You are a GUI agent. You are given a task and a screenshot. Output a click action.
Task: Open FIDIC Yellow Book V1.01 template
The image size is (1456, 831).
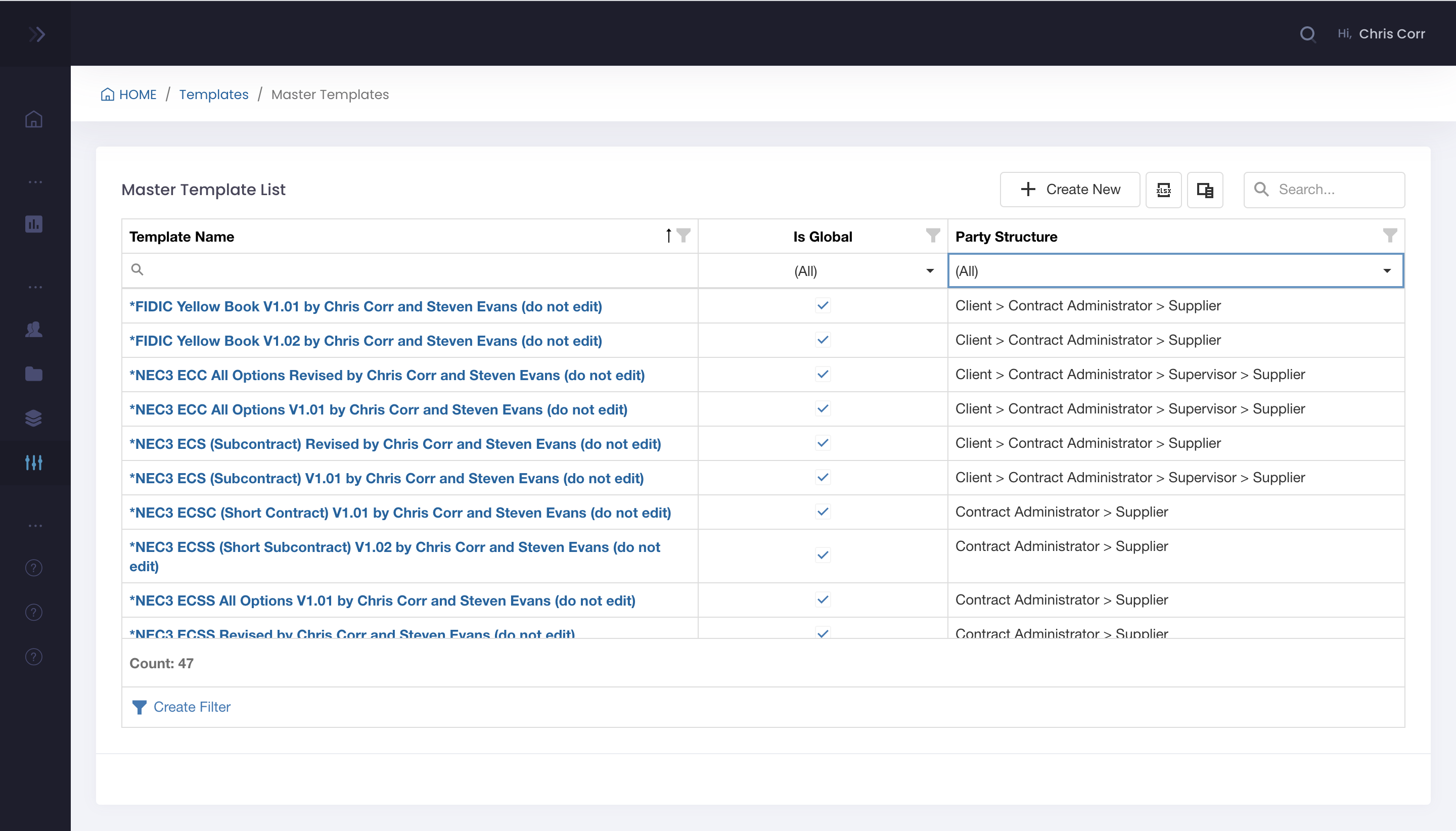click(366, 306)
